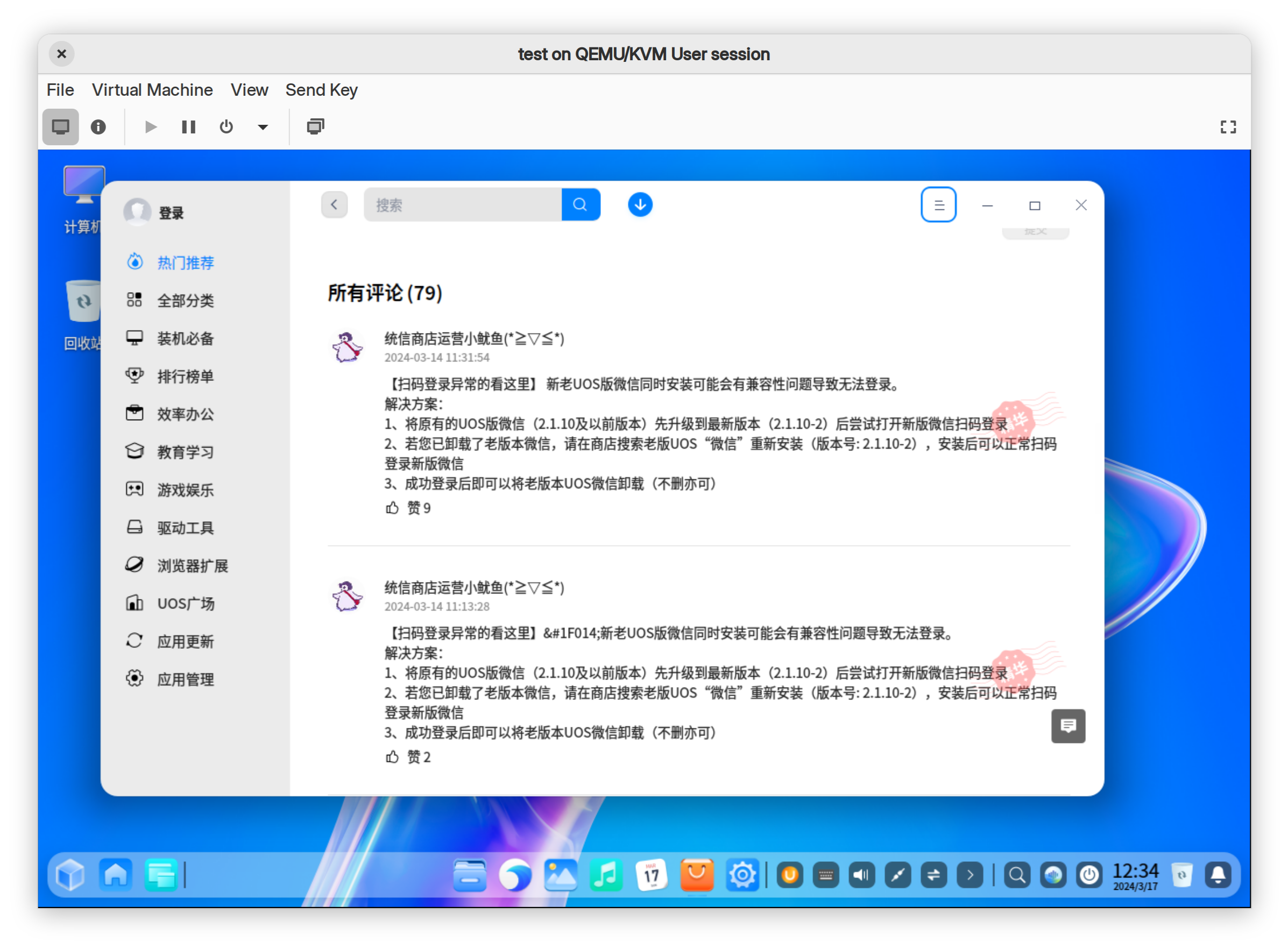This screenshot has width=1288, height=949.
Task: Click the avatar of the 11:13:28 comment
Action: [x=348, y=596]
